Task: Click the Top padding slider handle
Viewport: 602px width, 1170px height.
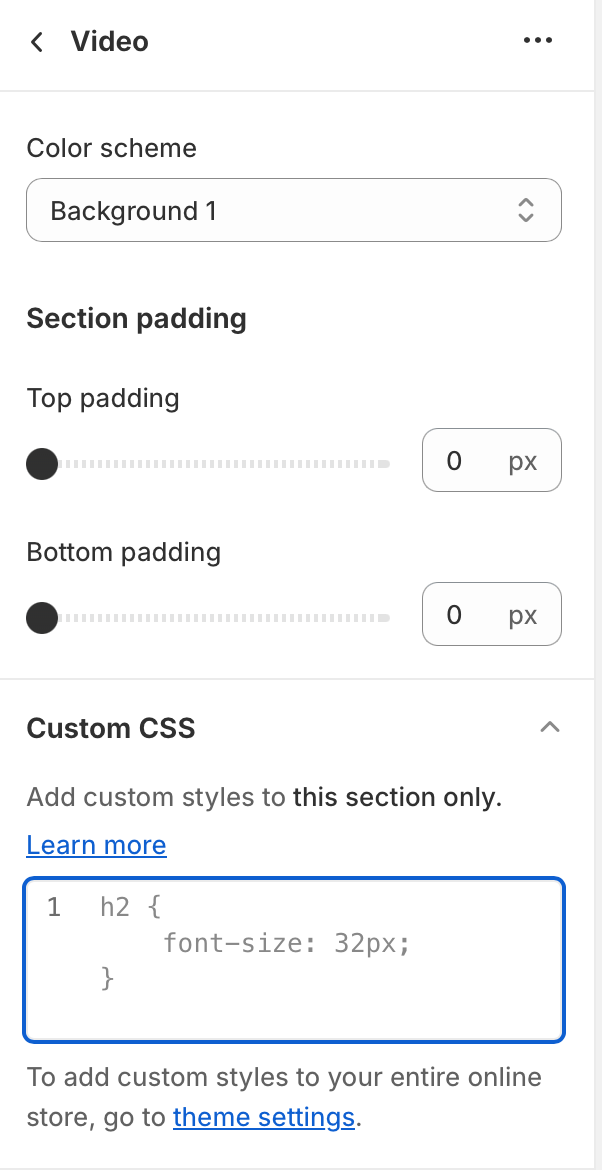Action: 42,464
